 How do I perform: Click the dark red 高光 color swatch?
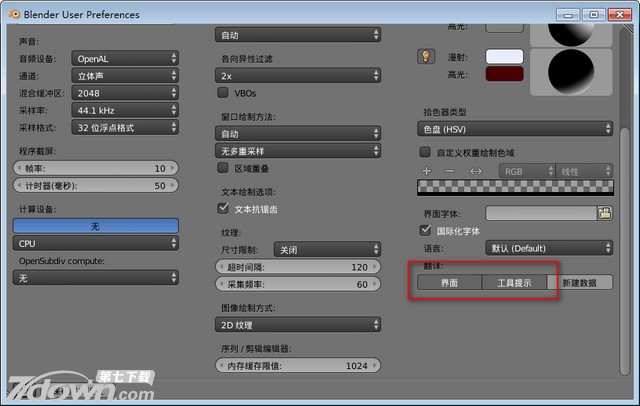[504, 74]
